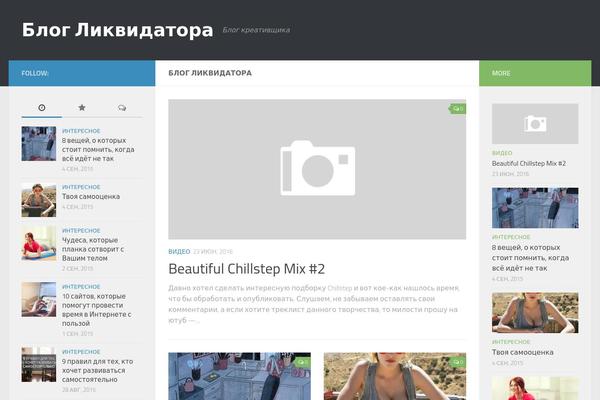
Task: Open the Chillstep link in the post excerpt
Action: click(339, 288)
